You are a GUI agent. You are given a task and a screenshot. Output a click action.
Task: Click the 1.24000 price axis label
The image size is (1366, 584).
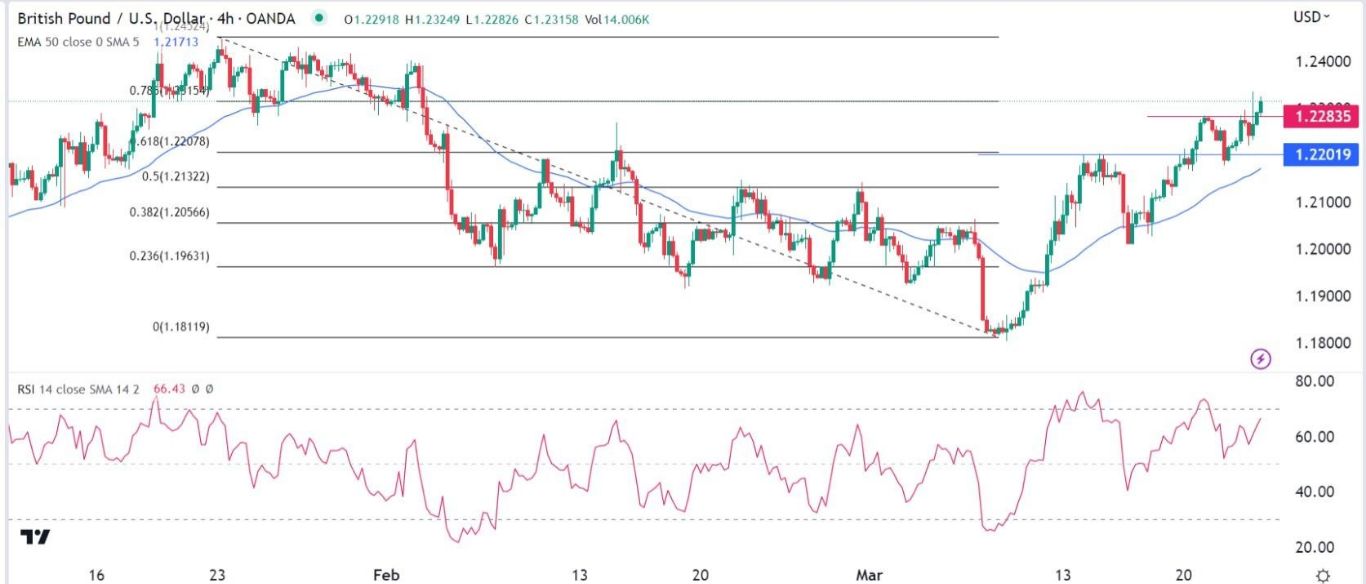pyautogui.click(x=1316, y=62)
